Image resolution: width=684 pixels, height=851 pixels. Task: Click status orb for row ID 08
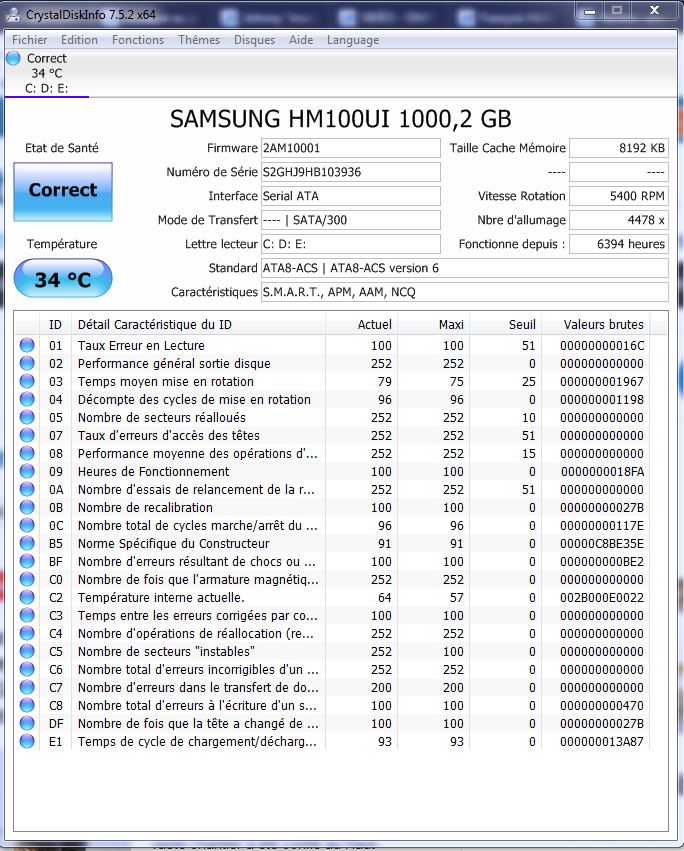tap(27, 453)
